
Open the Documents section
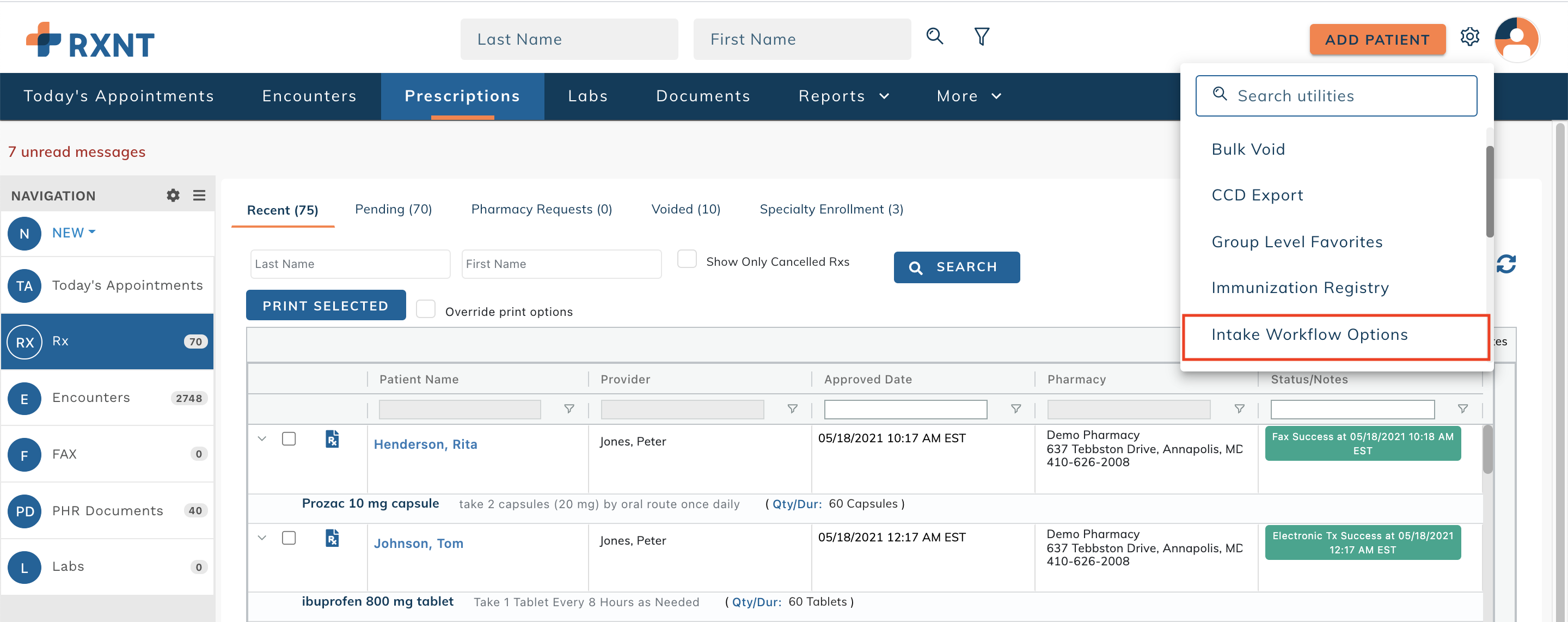click(703, 96)
